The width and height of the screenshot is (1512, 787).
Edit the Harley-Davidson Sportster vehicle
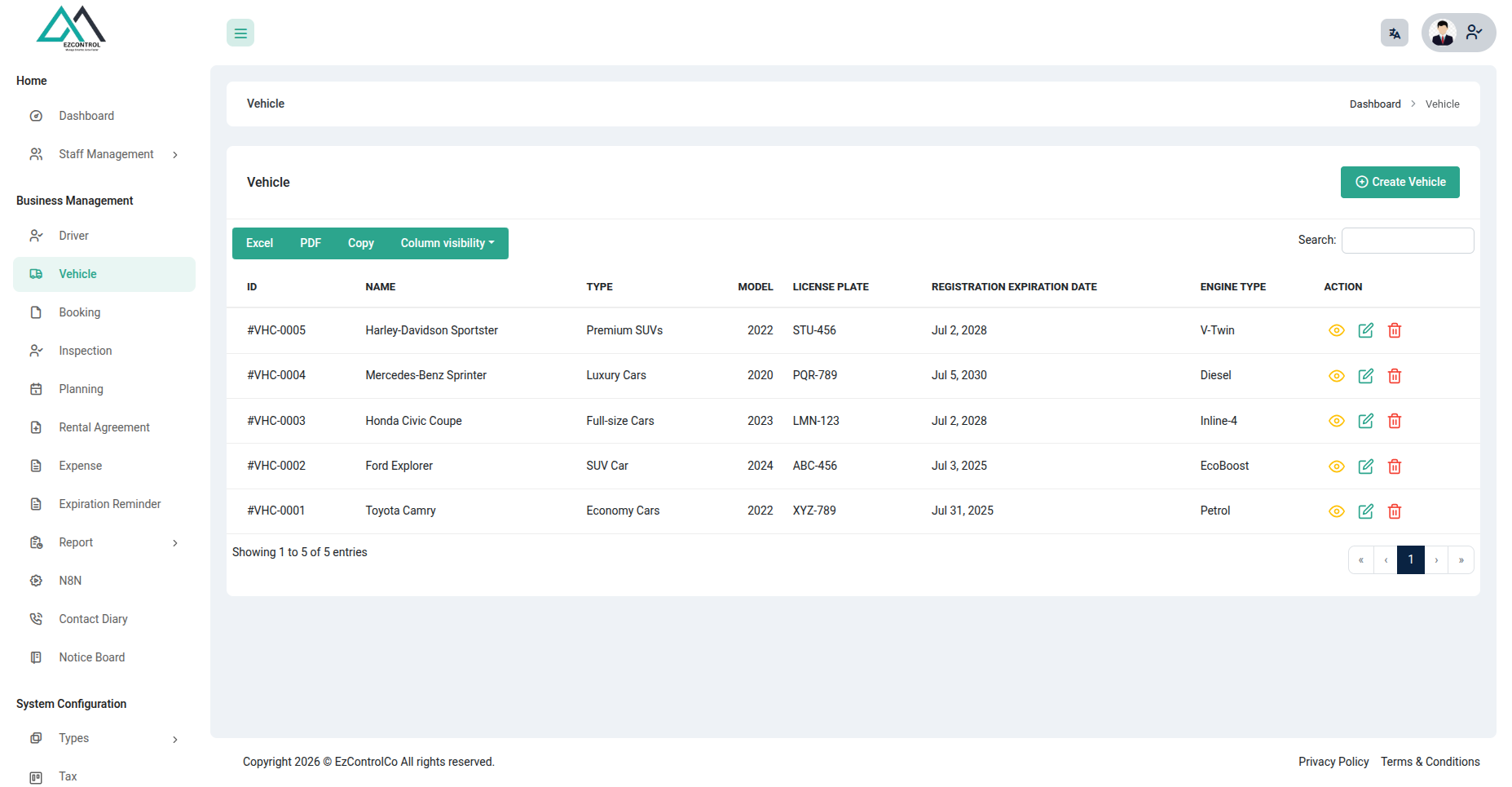coord(1366,330)
